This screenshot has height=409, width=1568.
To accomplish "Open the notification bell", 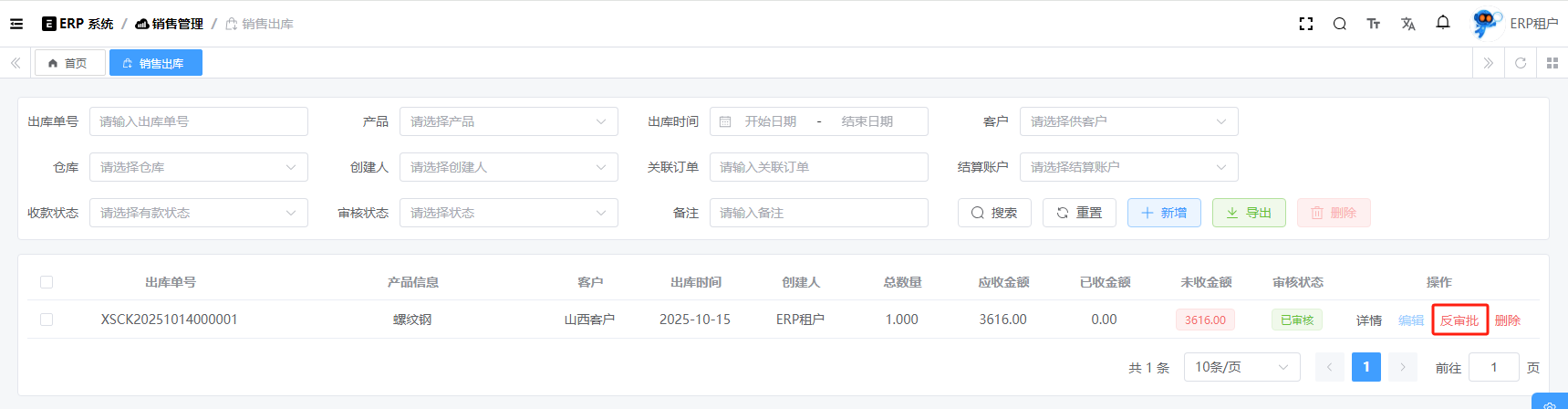I will click(1442, 23).
